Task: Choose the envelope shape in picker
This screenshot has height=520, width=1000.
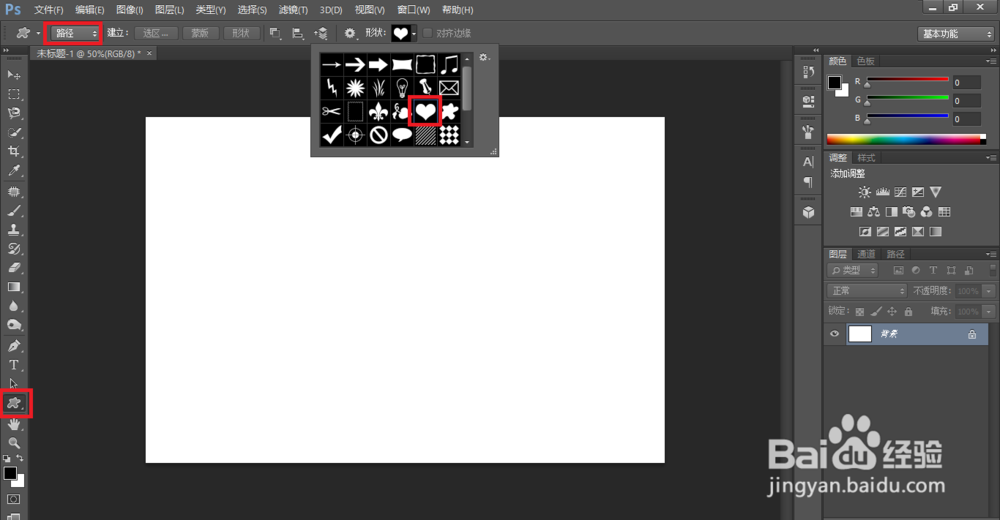Action: (x=449, y=87)
